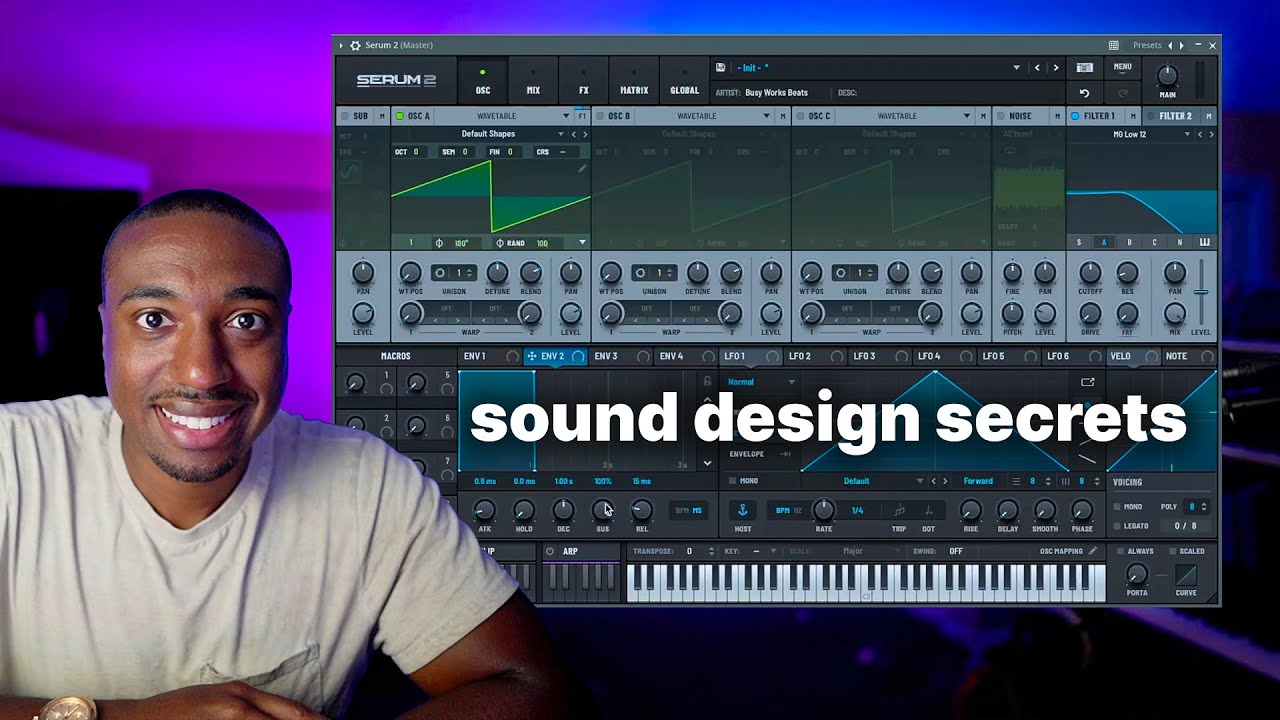1280x720 pixels.
Task: Click the filter routing A button
Action: [1104, 242]
